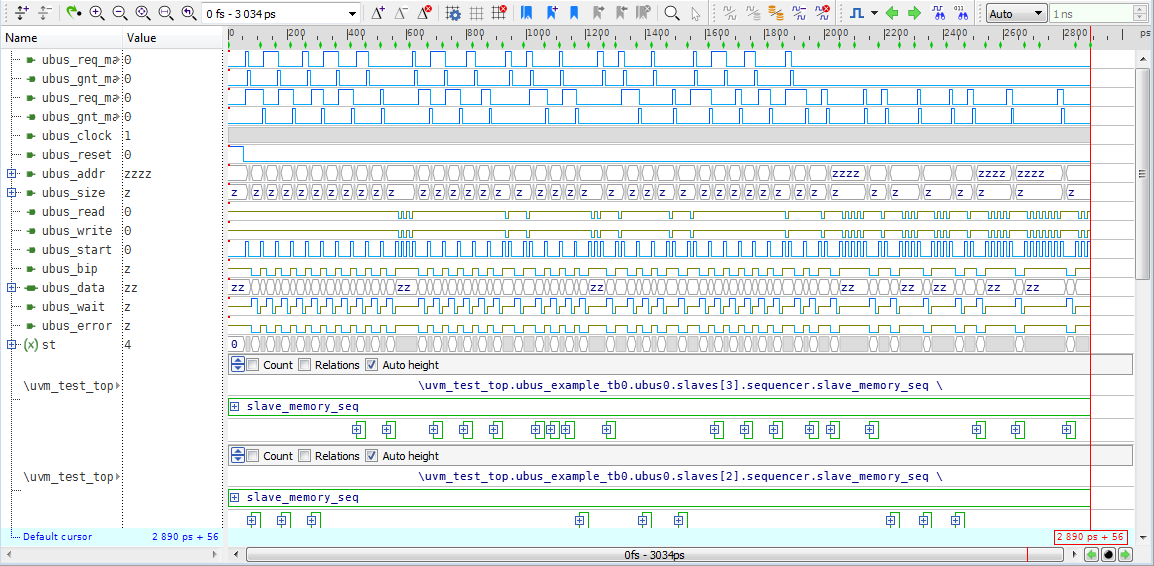The image size is (1154, 566).
Task: Click the waveform icon with red X
Action: (x=823, y=13)
